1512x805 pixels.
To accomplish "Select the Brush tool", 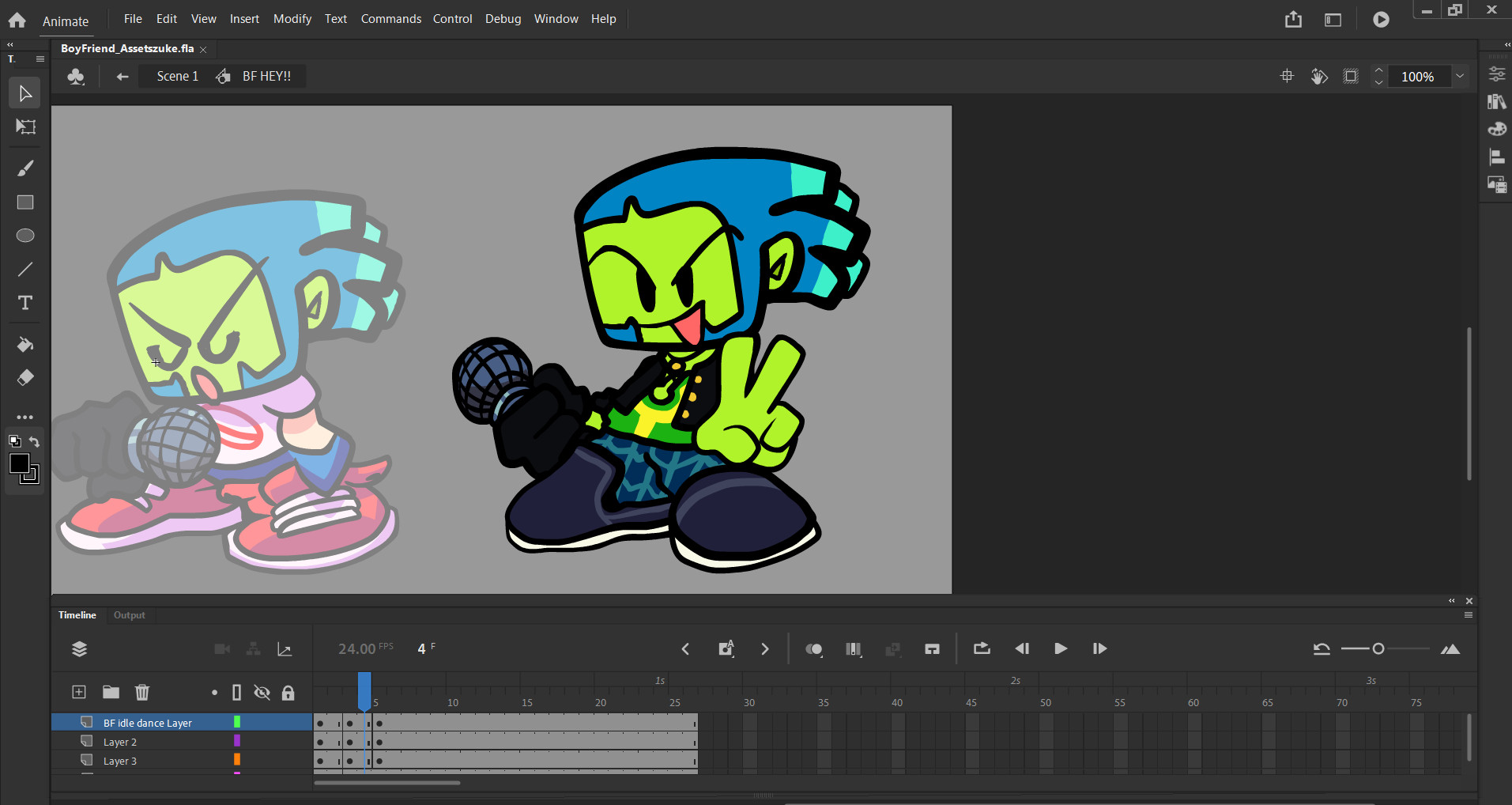I will click(25, 168).
